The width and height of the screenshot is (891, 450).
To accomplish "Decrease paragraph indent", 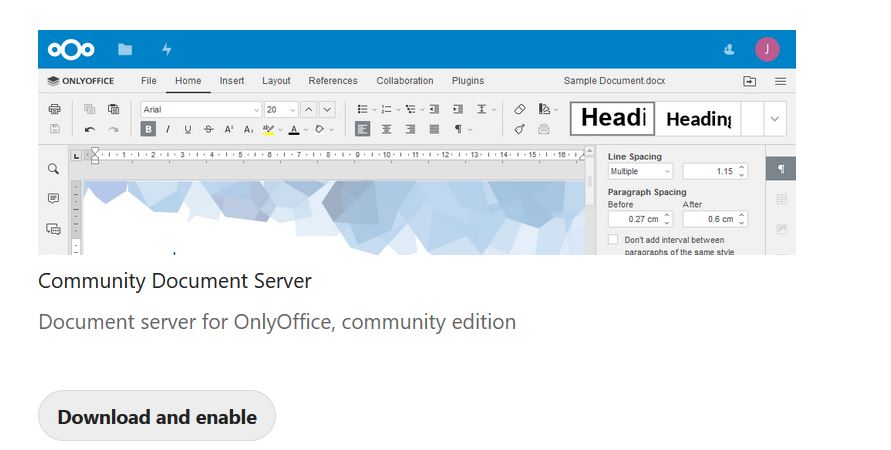I will click(x=434, y=109).
